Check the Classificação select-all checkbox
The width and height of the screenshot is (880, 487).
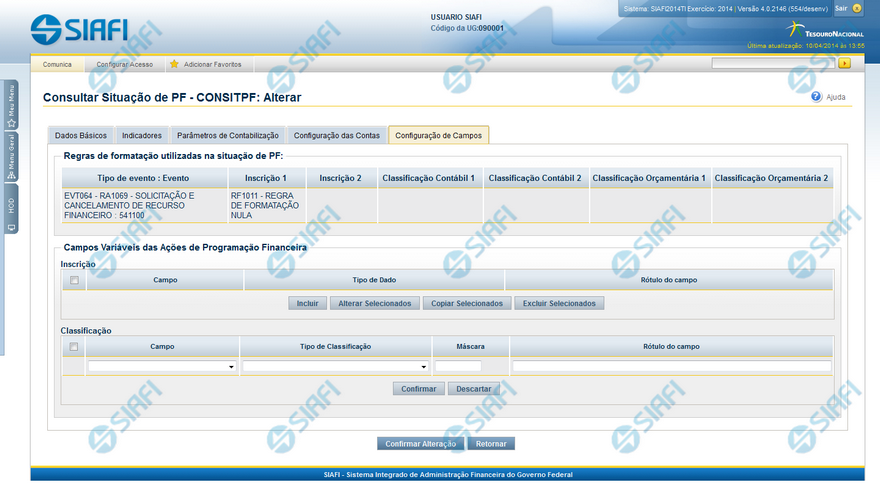[x=73, y=347]
